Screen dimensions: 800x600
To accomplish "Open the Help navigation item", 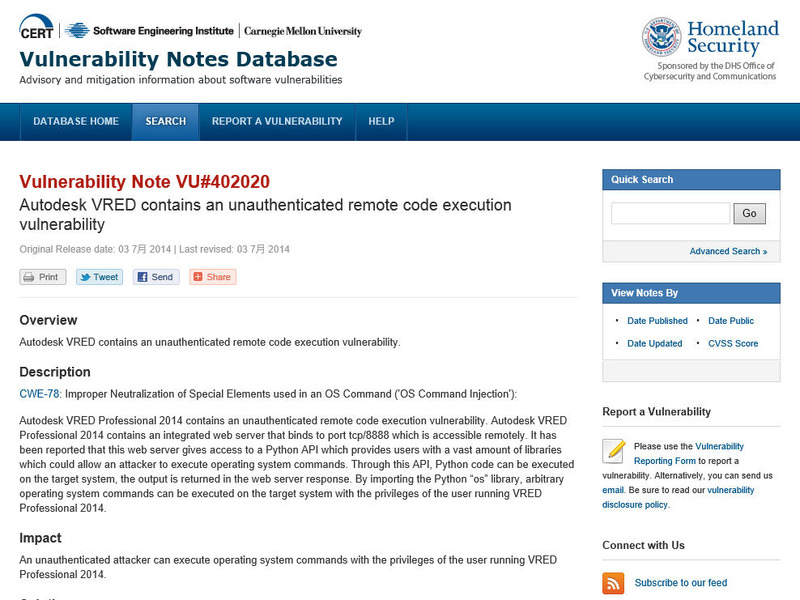I will [x=381, y=121].
